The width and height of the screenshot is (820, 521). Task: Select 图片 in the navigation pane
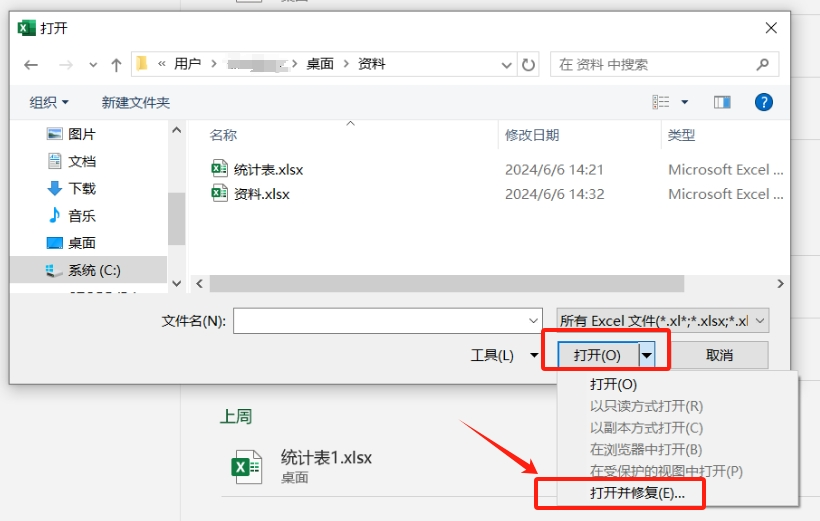(x=82, y=134)
